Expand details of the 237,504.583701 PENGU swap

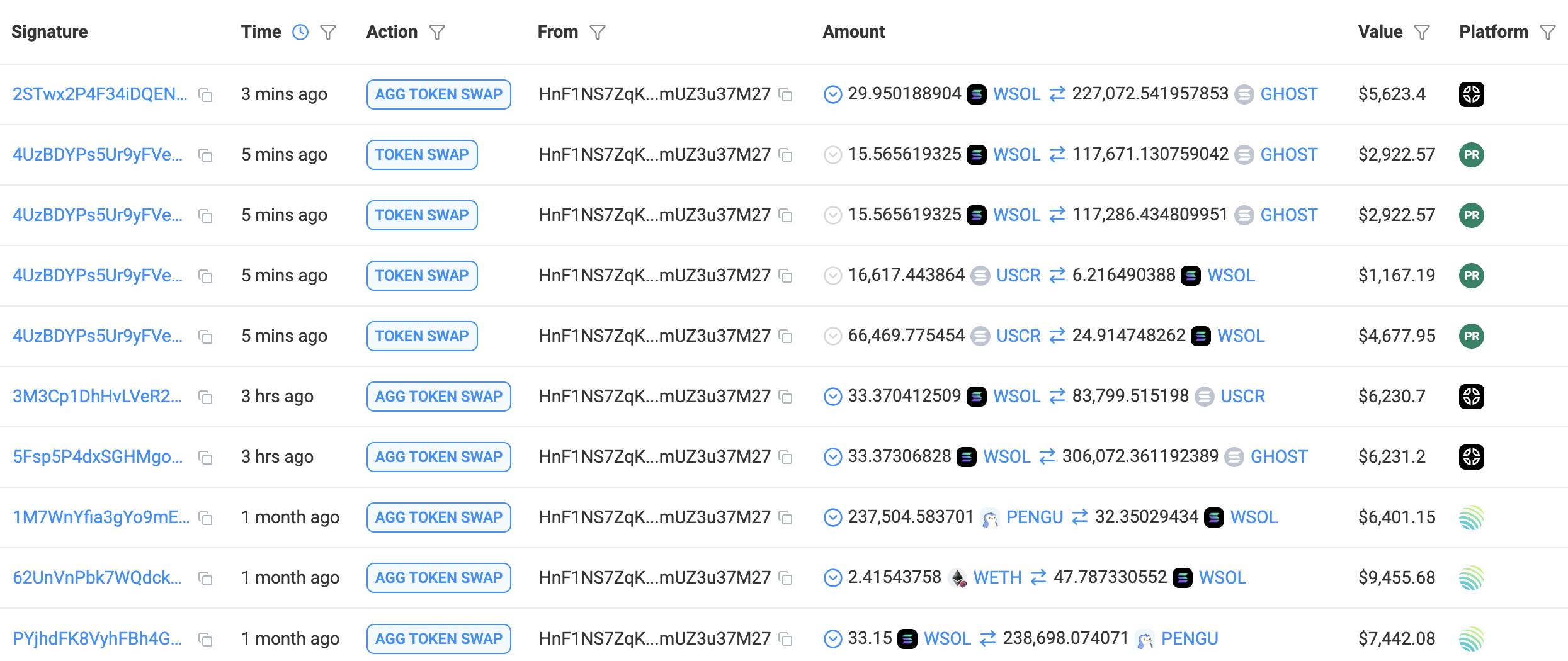click(x=832, y=517)
